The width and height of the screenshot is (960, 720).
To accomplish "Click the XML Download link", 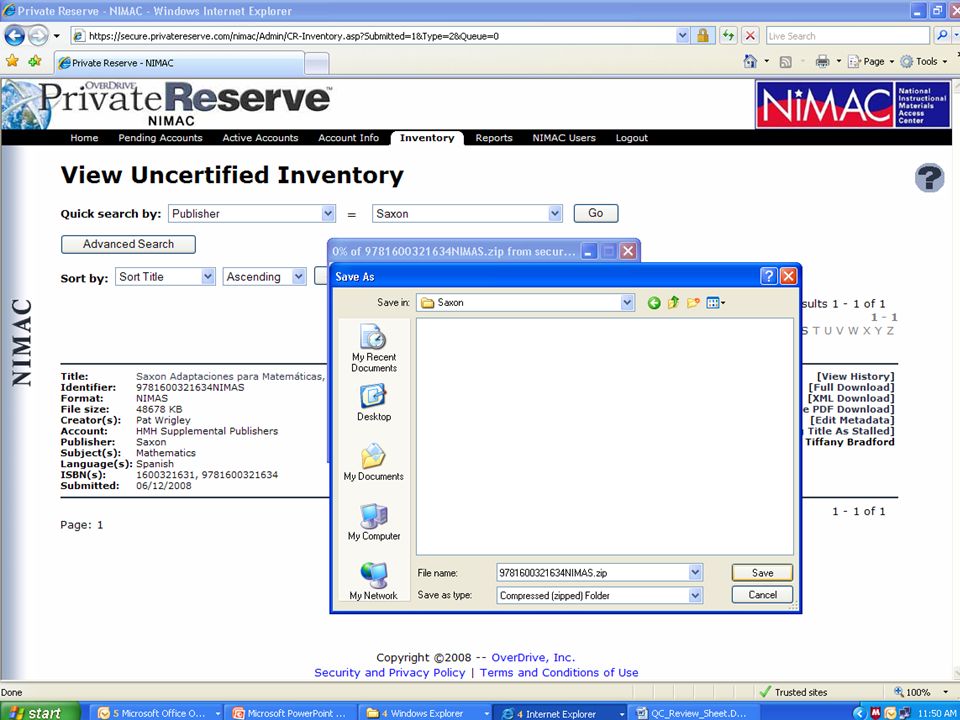I will point(851,399).
